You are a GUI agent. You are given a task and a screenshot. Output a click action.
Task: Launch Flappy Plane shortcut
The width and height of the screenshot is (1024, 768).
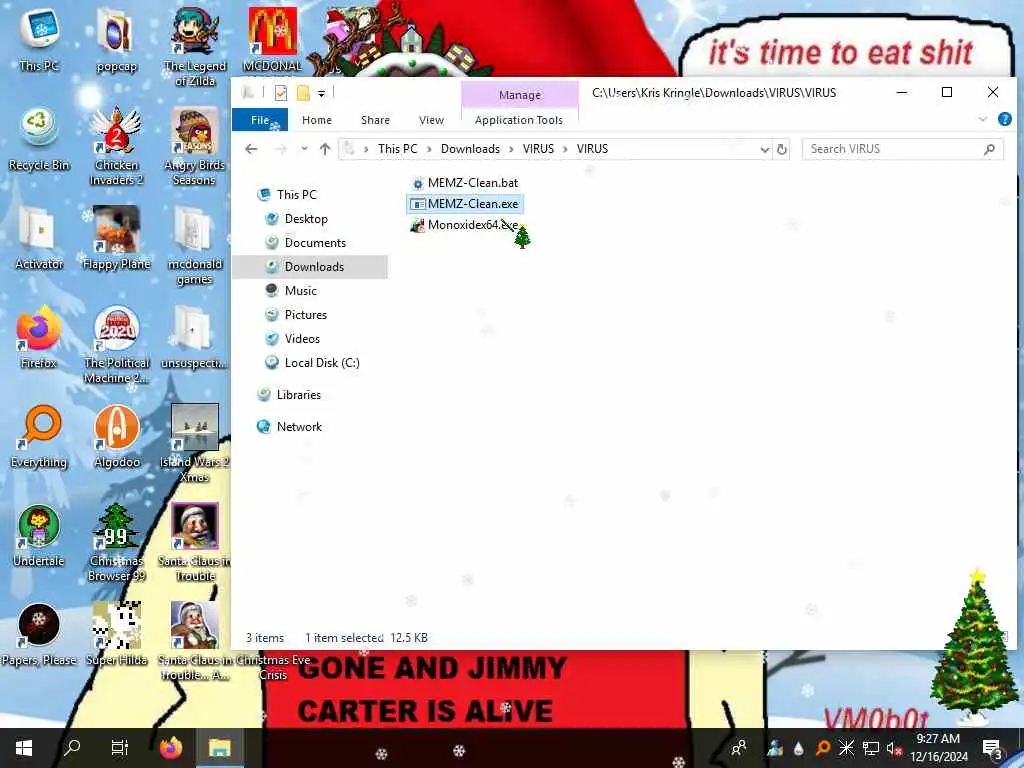pos(116,238)
